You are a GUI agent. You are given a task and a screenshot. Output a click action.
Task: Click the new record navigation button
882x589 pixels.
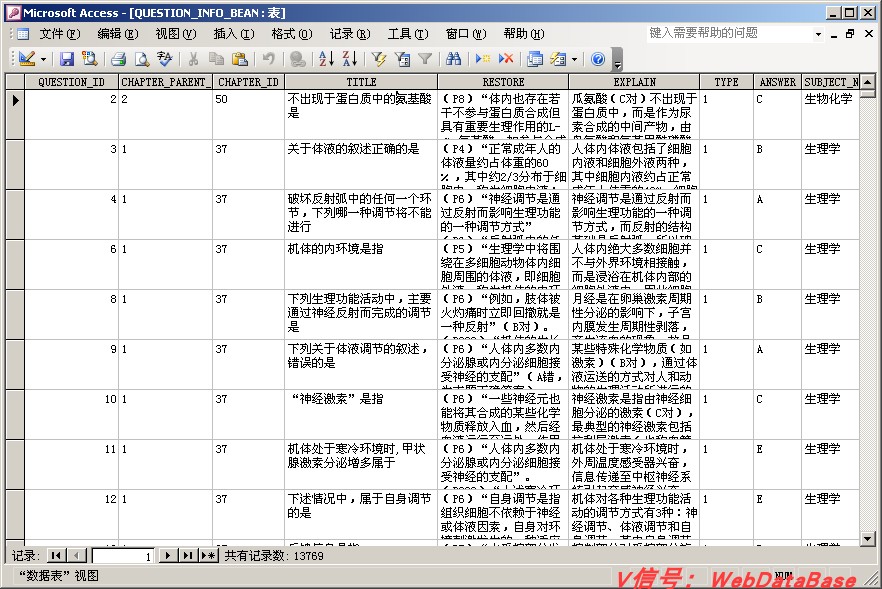pyautogui.click(x=208, y=556)
